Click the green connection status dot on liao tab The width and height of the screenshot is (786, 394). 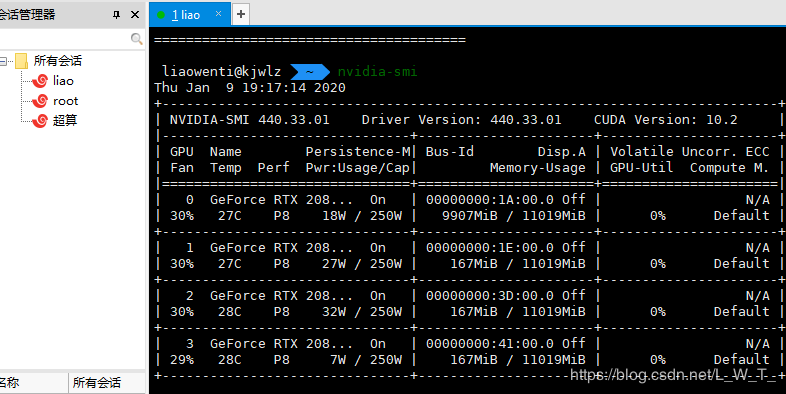(x=161, y=15)
